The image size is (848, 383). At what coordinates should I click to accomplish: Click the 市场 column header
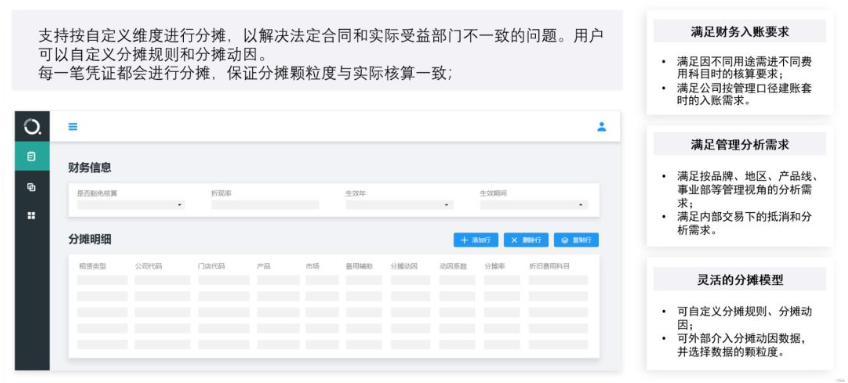pyautogui.click(x=312, y=266)
